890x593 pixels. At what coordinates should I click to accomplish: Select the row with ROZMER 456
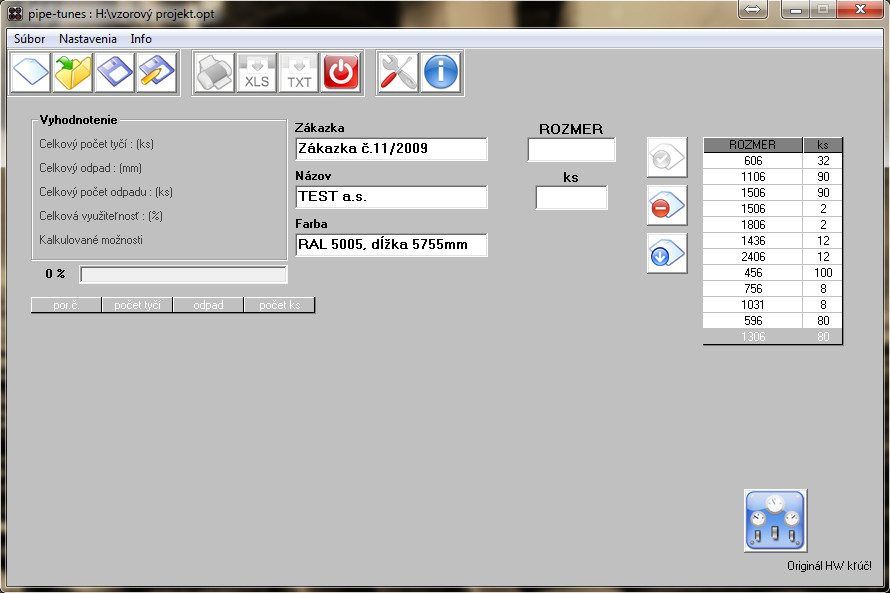pos(773,272)
